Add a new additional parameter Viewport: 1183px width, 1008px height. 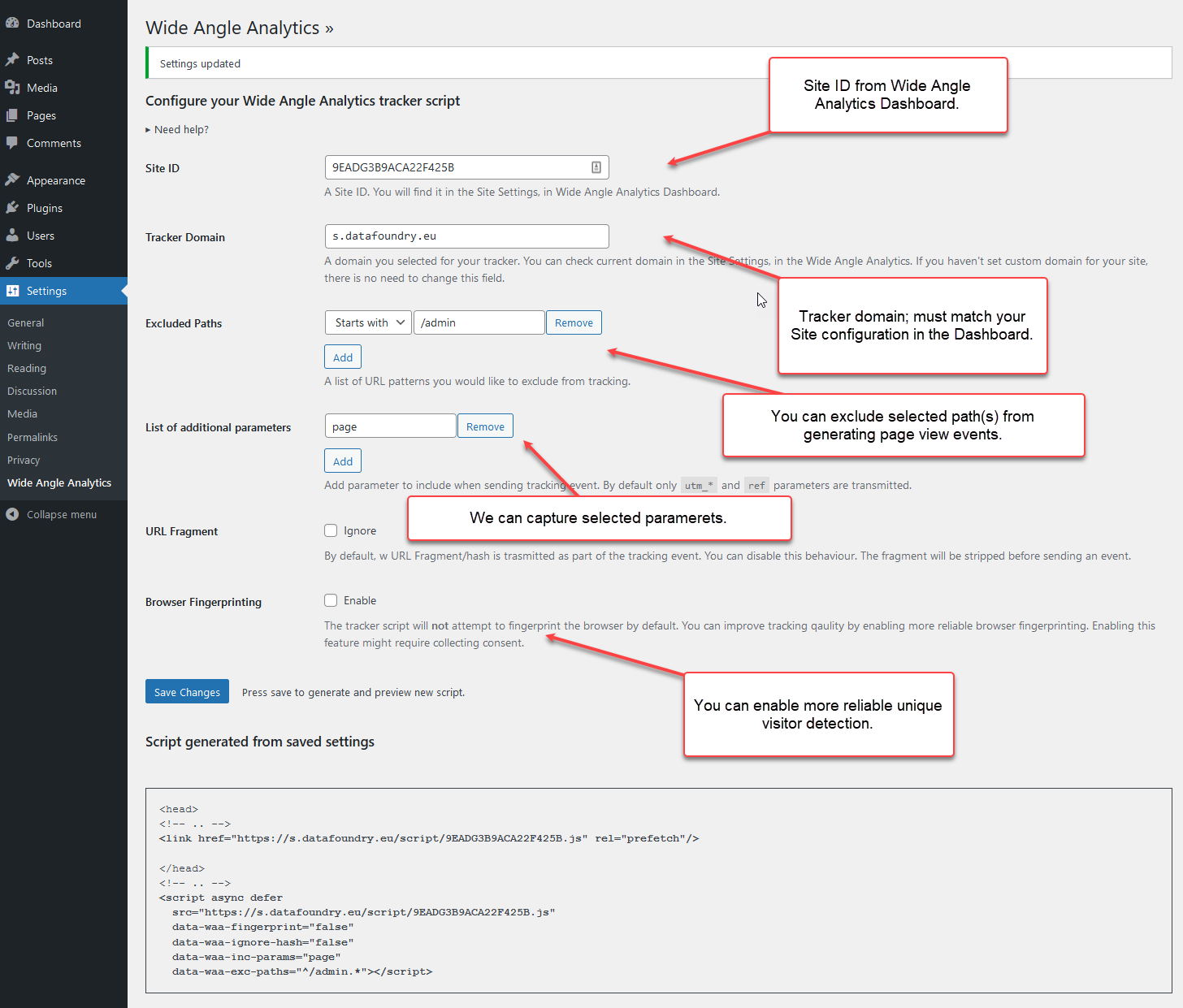coord(343,461)
